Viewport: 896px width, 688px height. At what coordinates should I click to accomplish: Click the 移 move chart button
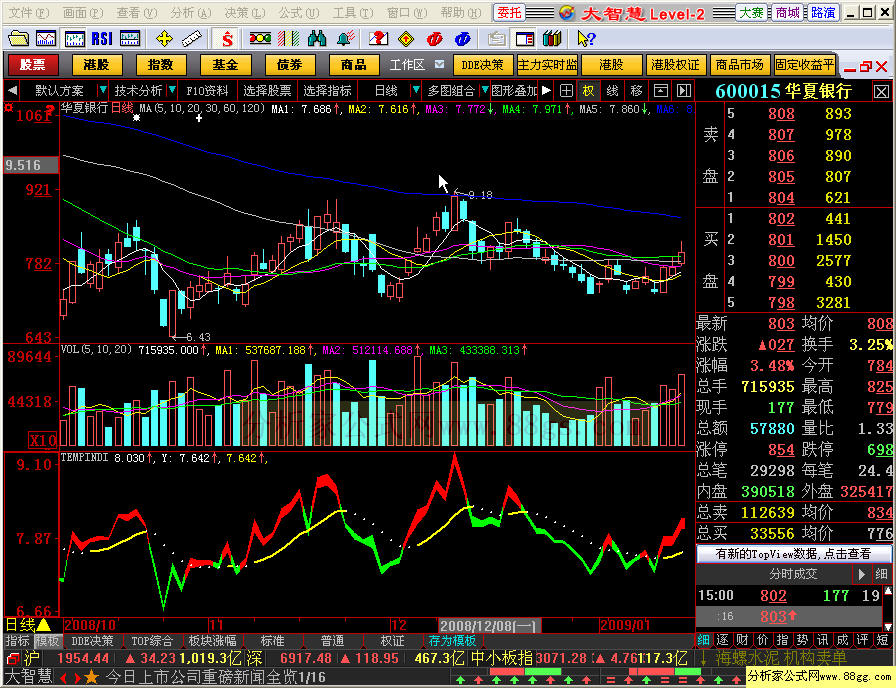637,90
